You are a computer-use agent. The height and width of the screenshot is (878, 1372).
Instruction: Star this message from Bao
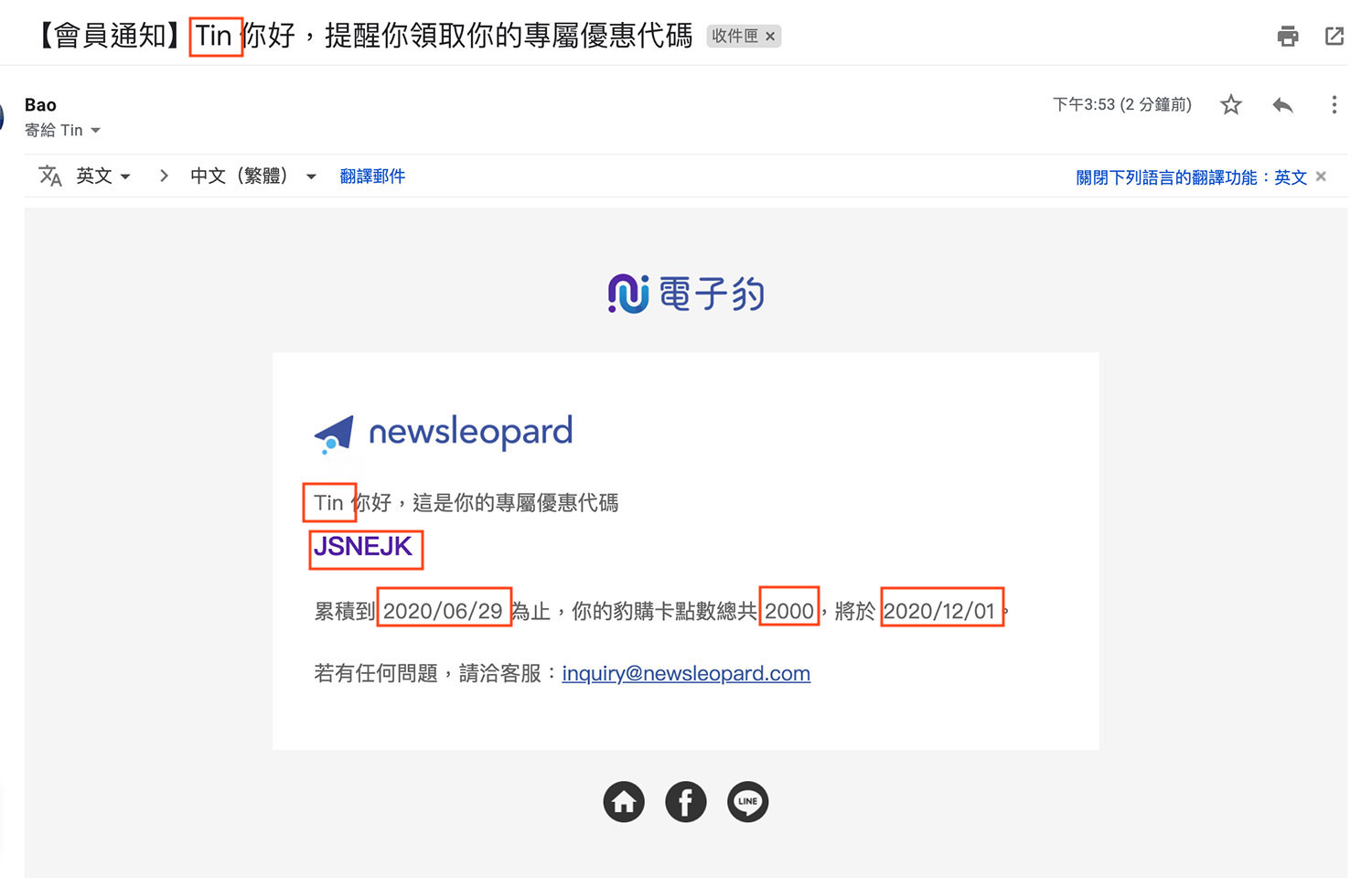1231,104
